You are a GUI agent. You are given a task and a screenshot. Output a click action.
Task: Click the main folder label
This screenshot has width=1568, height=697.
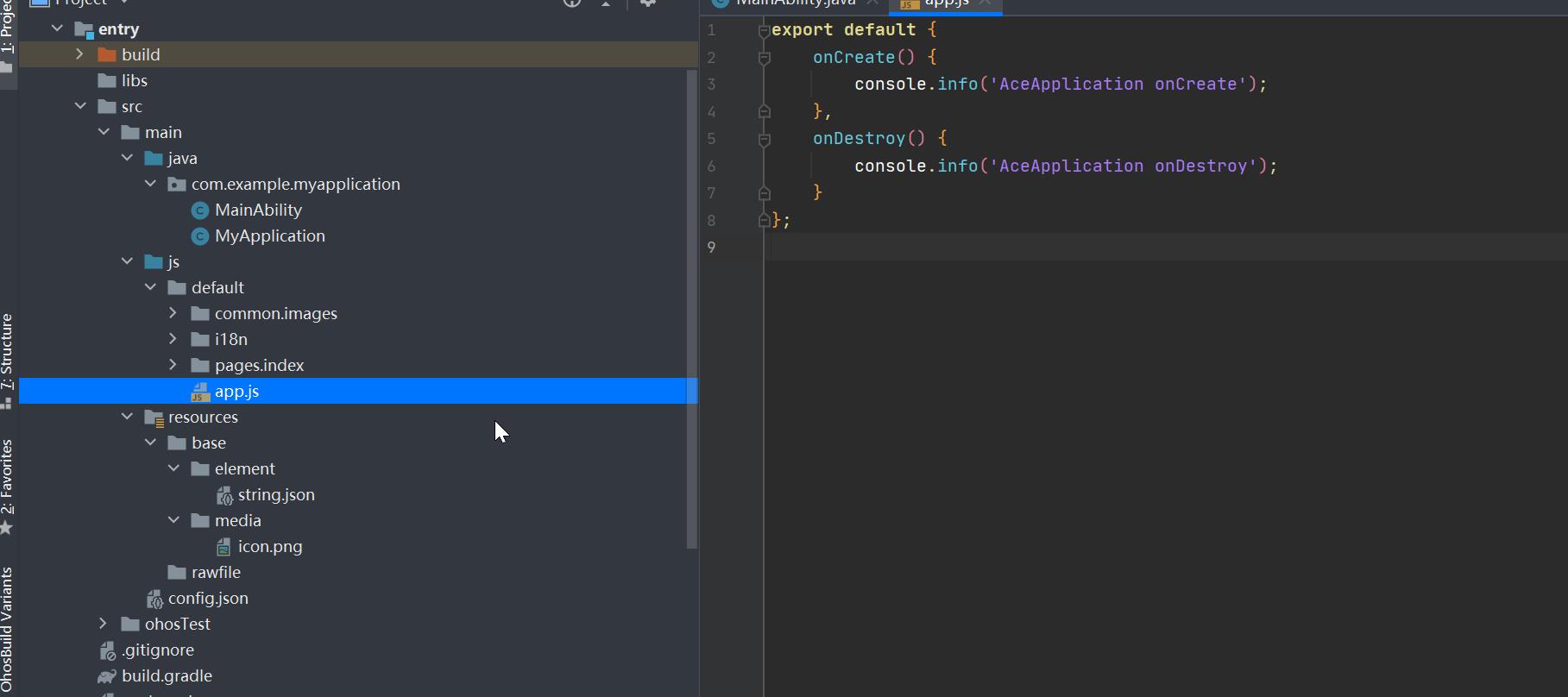(x=163, y=132)
